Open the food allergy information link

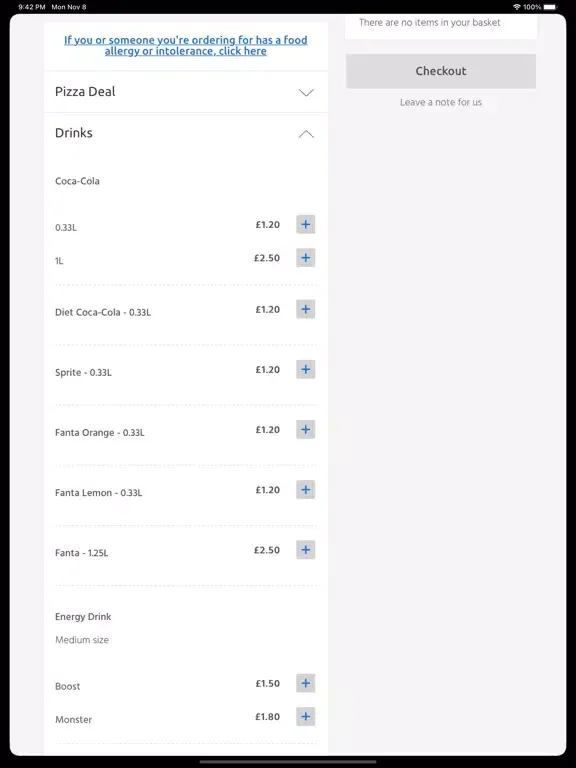tap(186, 46)
